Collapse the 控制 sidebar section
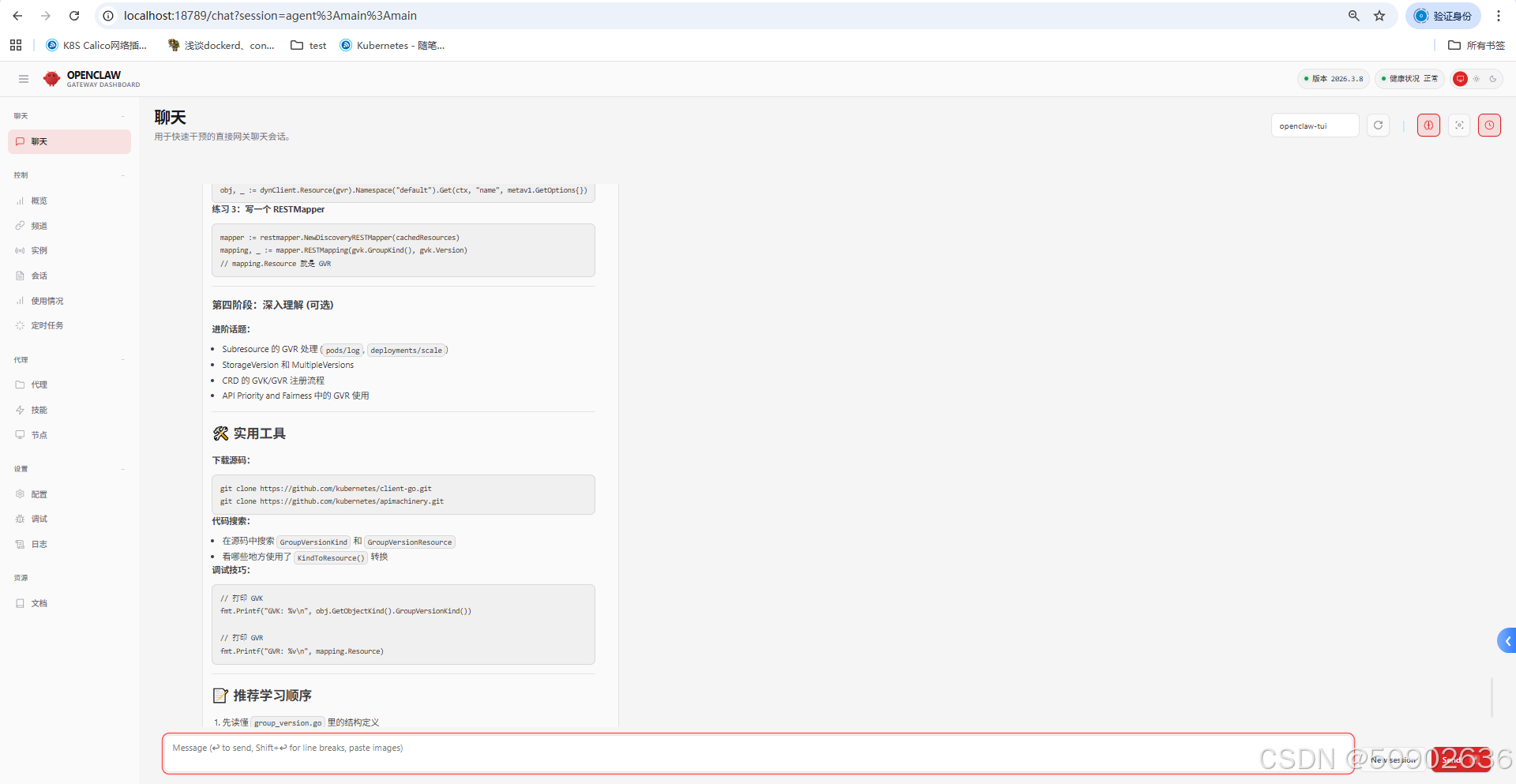This screenshot has height=784, width=1516. (x=69, y=175)
